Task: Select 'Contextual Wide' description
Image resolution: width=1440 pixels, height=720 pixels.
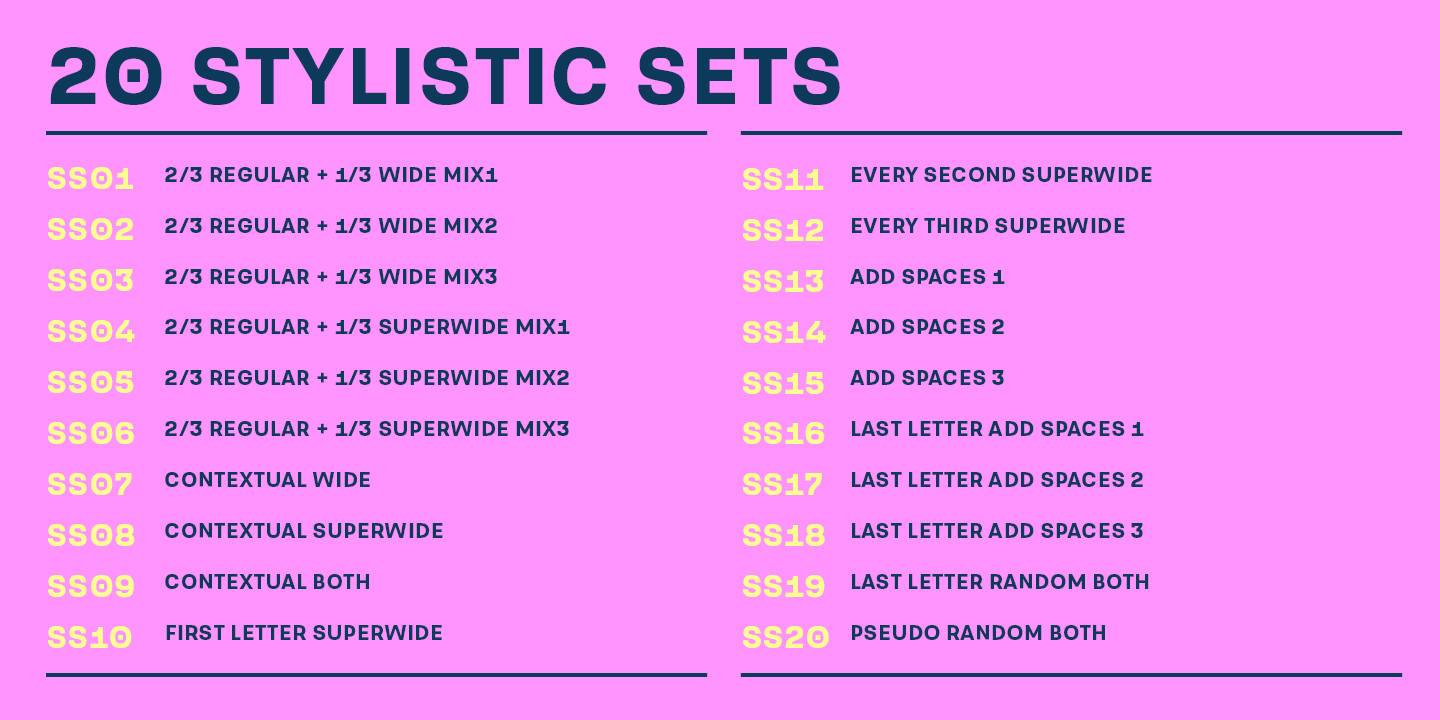Action: click(x=268, y=480)
